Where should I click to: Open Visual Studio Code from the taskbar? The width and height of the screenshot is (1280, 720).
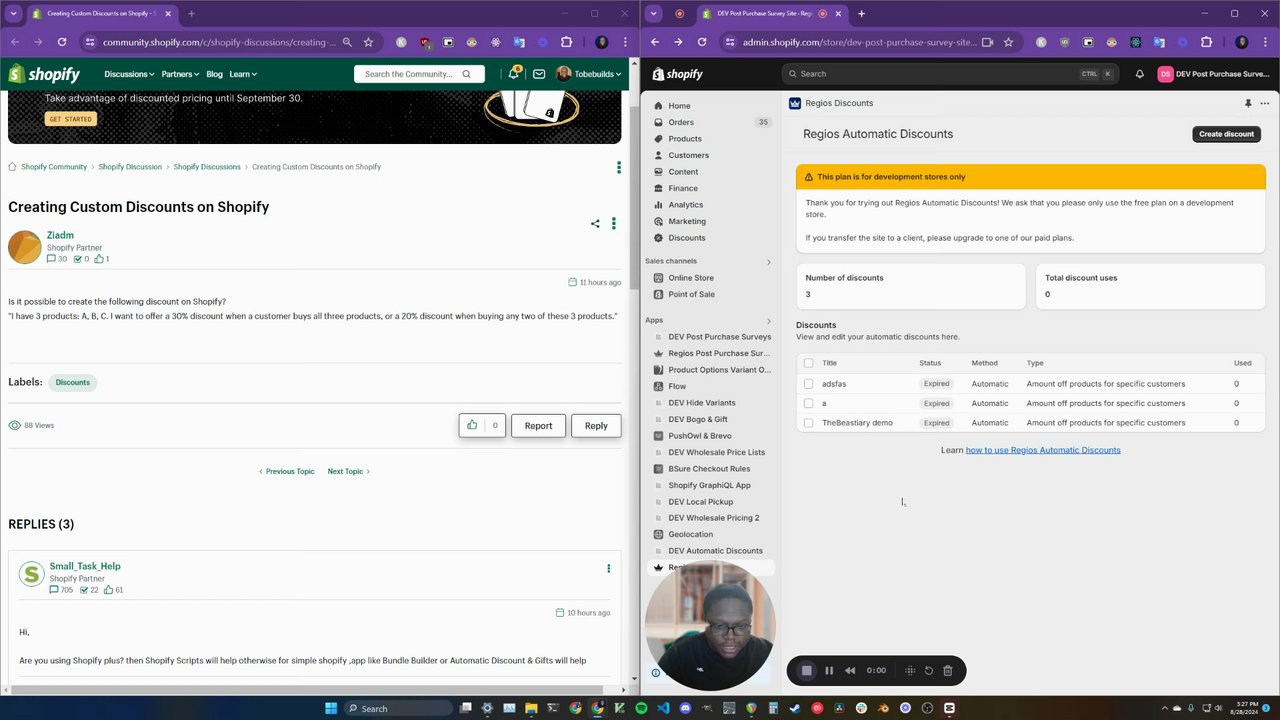(663, 708)
